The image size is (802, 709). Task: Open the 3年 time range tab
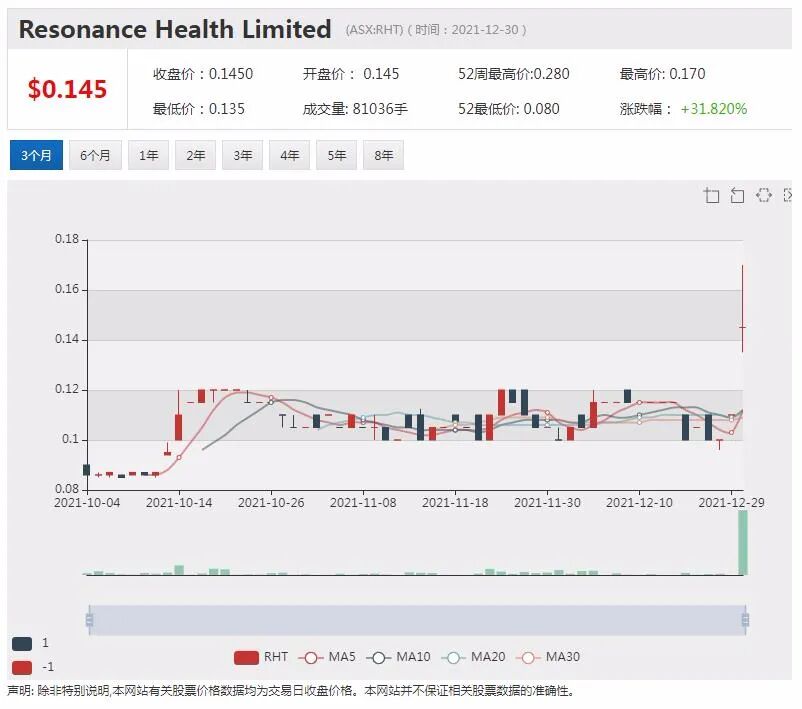242,155
